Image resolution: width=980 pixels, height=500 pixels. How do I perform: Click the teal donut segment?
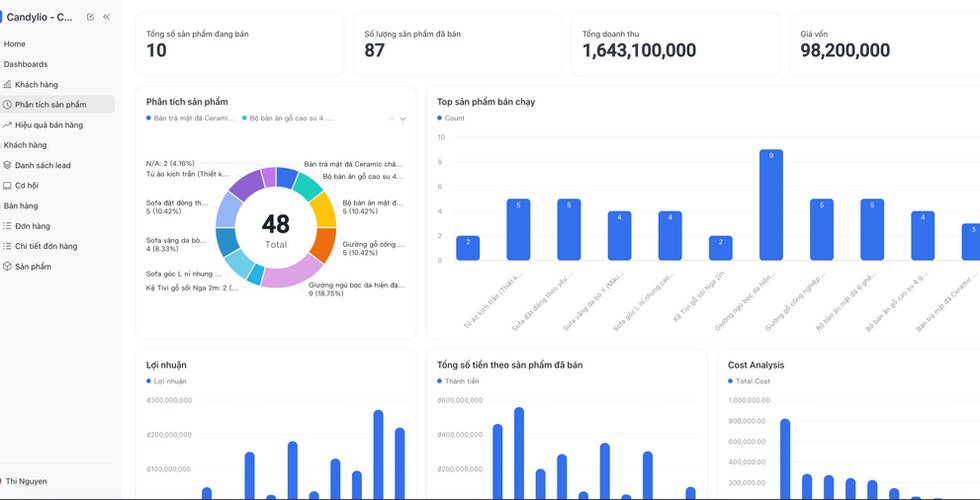[308, 186]
